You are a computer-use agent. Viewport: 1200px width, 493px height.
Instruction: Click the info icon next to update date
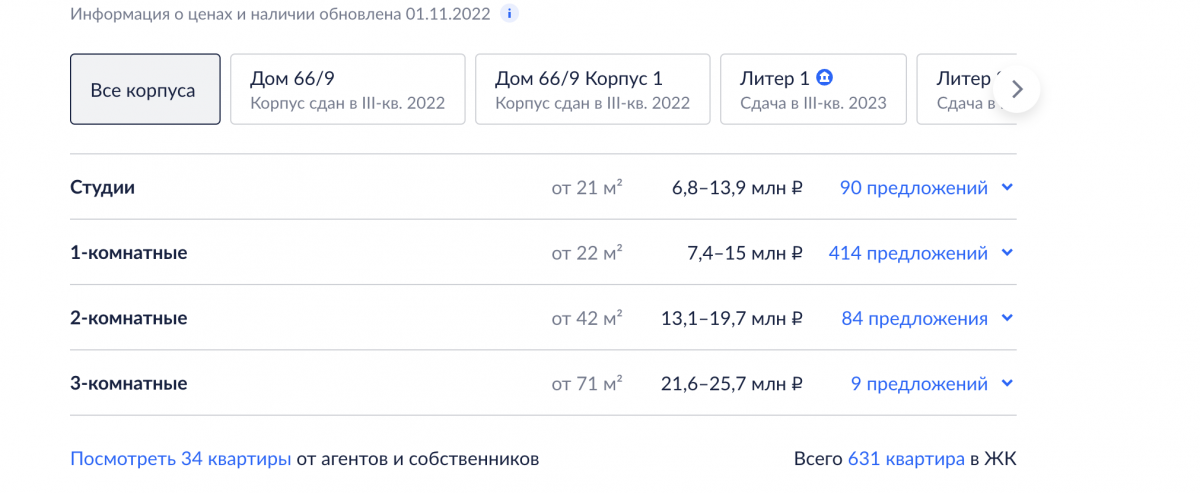tap(510, 15)
